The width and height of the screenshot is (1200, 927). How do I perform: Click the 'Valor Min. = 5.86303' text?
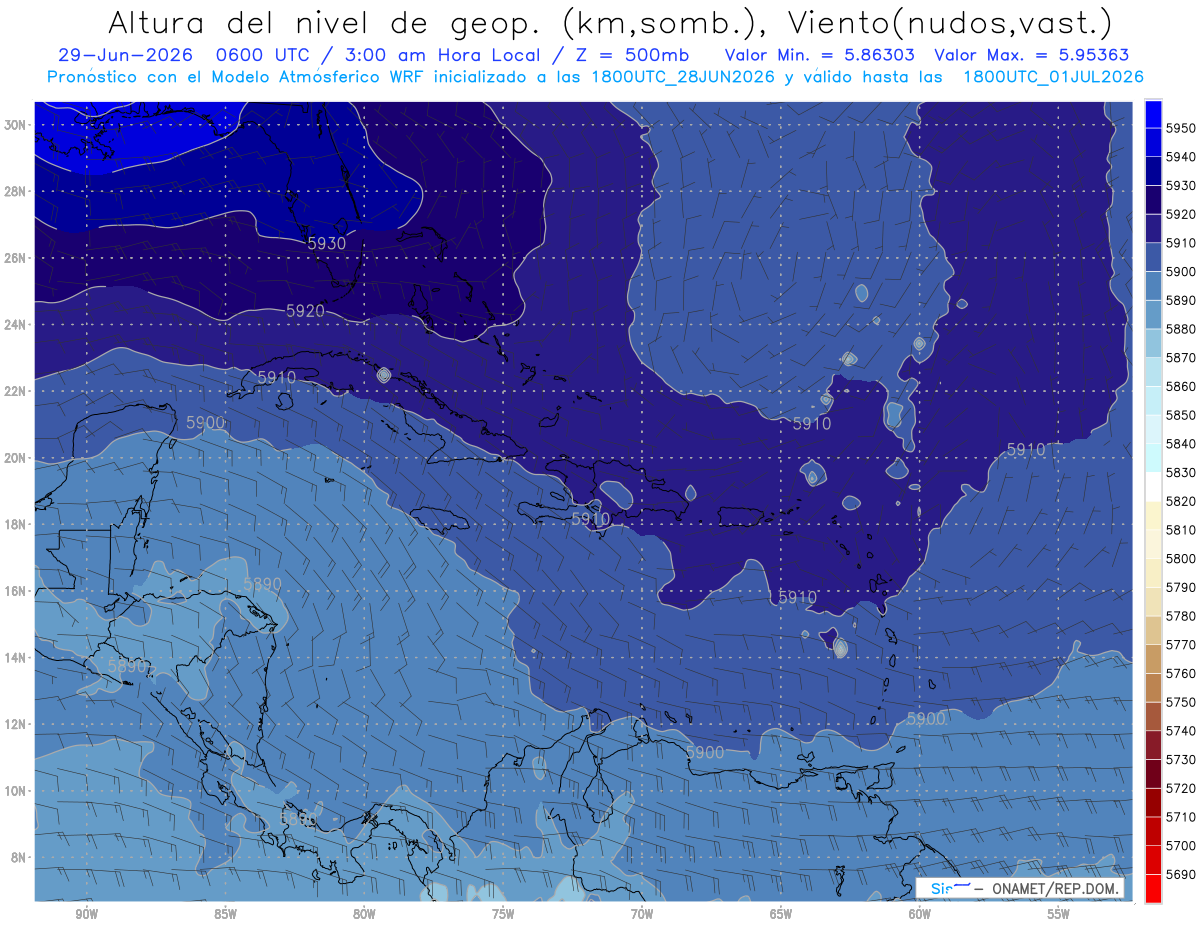819,55
